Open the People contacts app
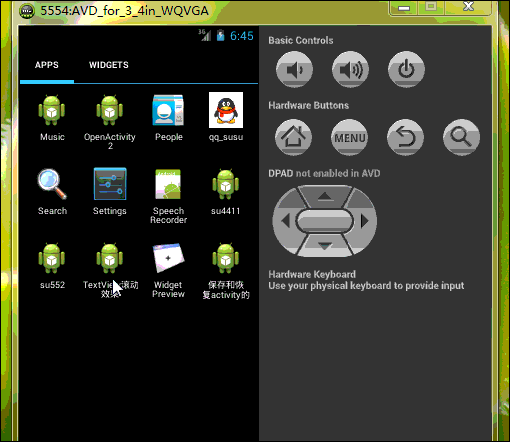 168,118
